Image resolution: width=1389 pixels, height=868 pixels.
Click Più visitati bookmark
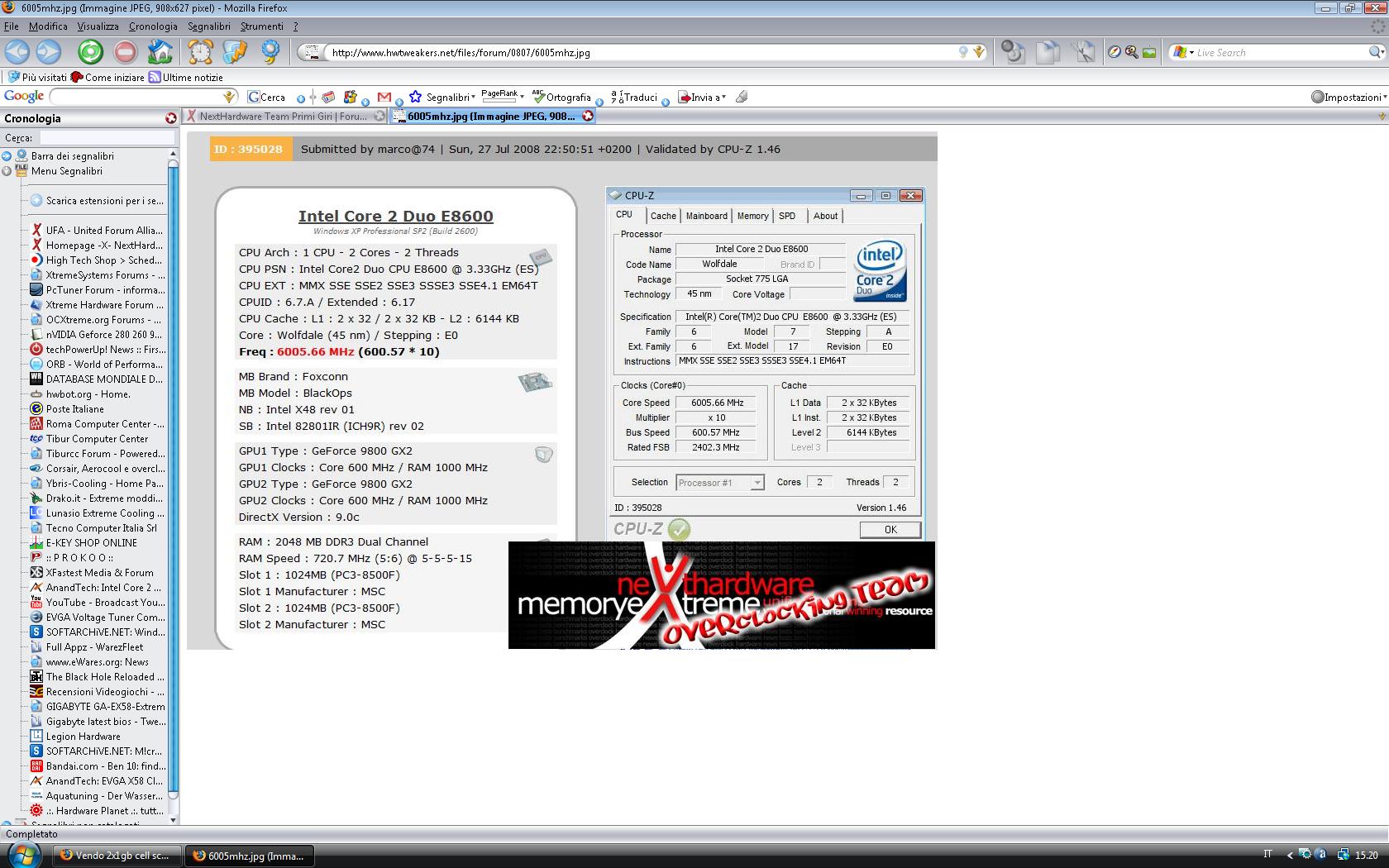[x=38, y=77]
